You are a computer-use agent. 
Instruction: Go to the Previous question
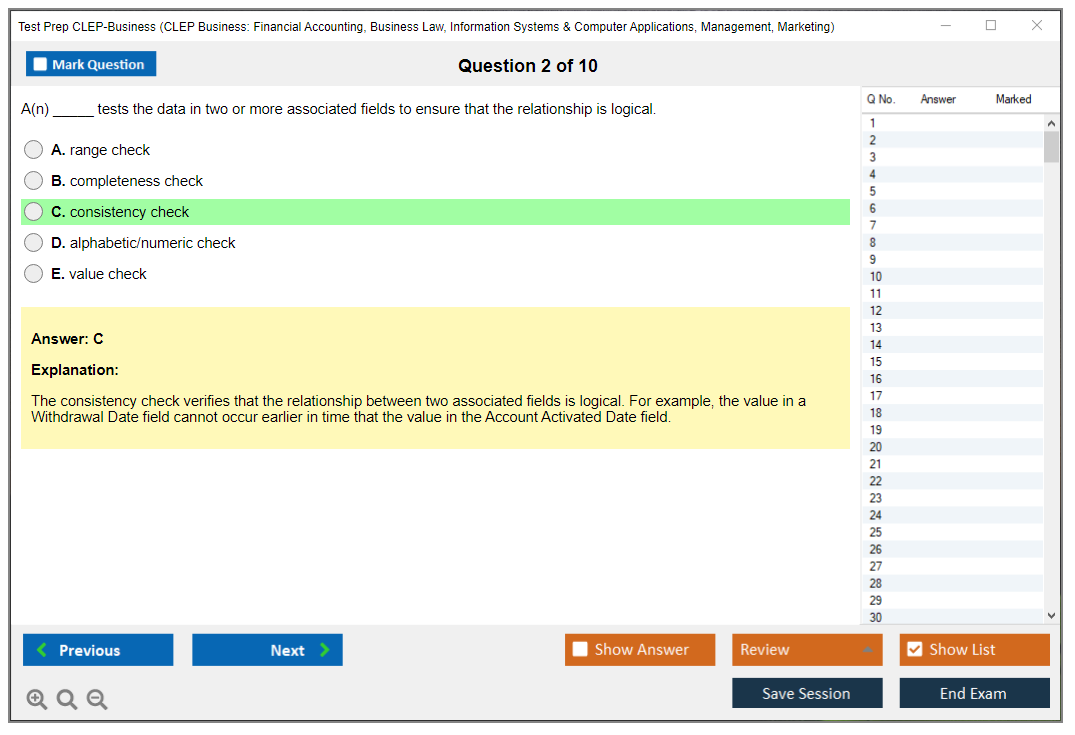click(x=98, y=650)
